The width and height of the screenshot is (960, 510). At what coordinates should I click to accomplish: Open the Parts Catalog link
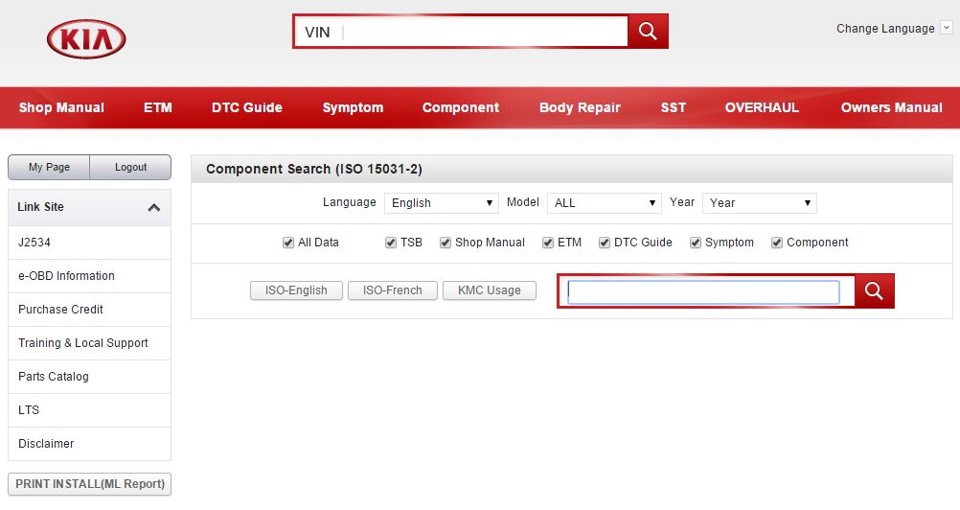coord(89,377)
